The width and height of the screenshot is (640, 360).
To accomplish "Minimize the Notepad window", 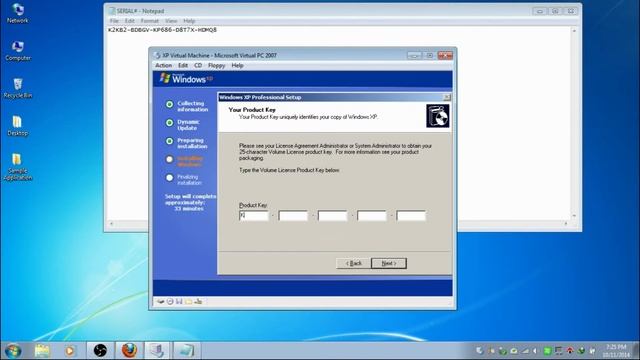I will point(540,11).
